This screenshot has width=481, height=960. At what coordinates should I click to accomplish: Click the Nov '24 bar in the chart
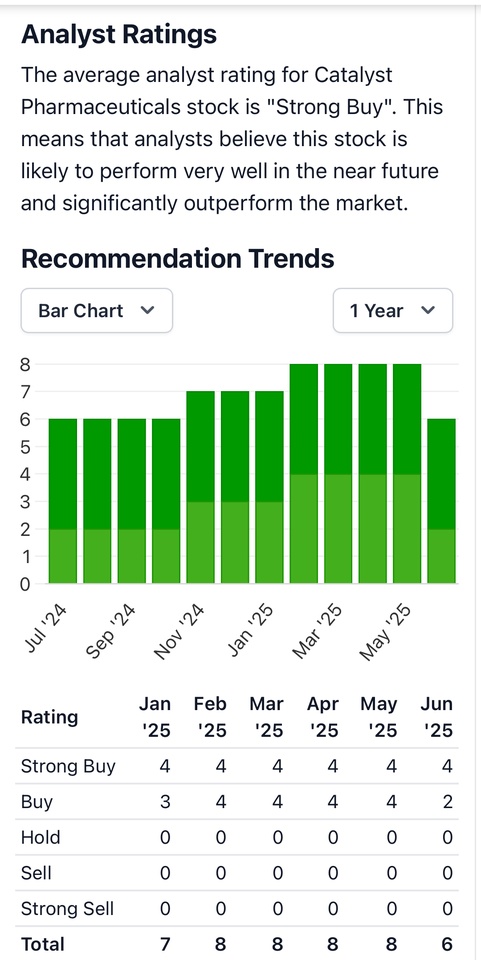200,487
